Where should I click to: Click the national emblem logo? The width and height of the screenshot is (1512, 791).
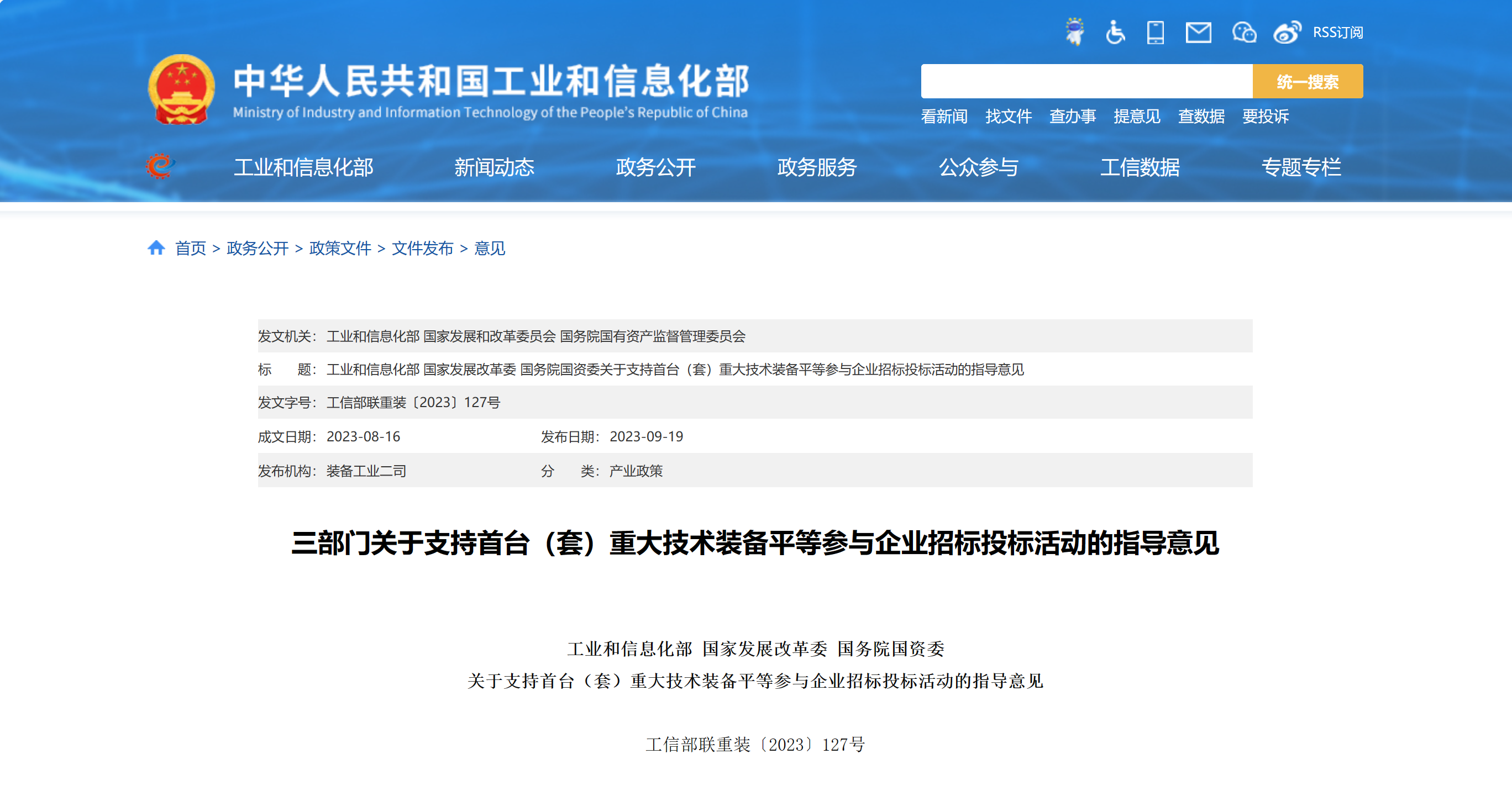[x=181, y=89]
